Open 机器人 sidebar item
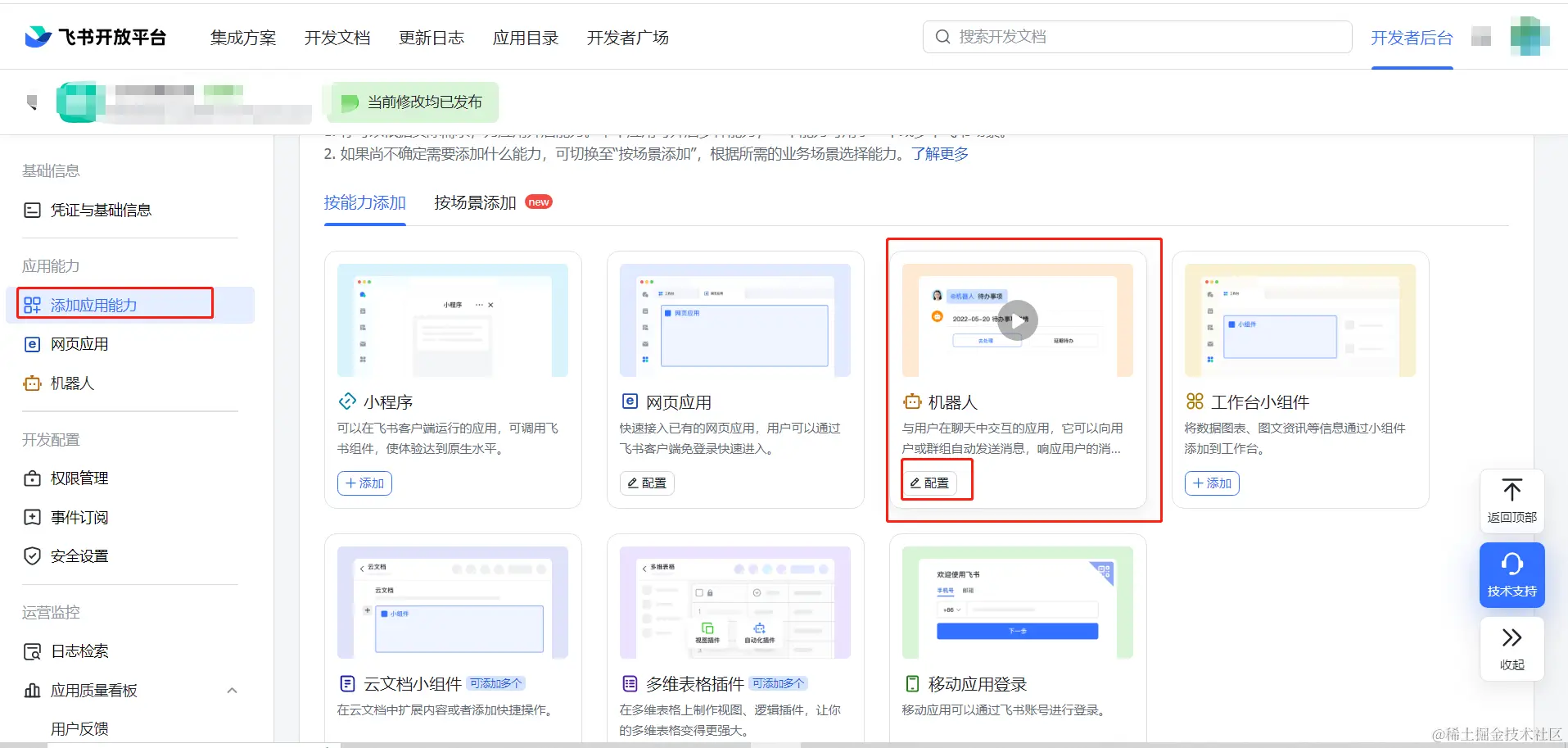This screenshot has width=1568, height=748. 72,383
